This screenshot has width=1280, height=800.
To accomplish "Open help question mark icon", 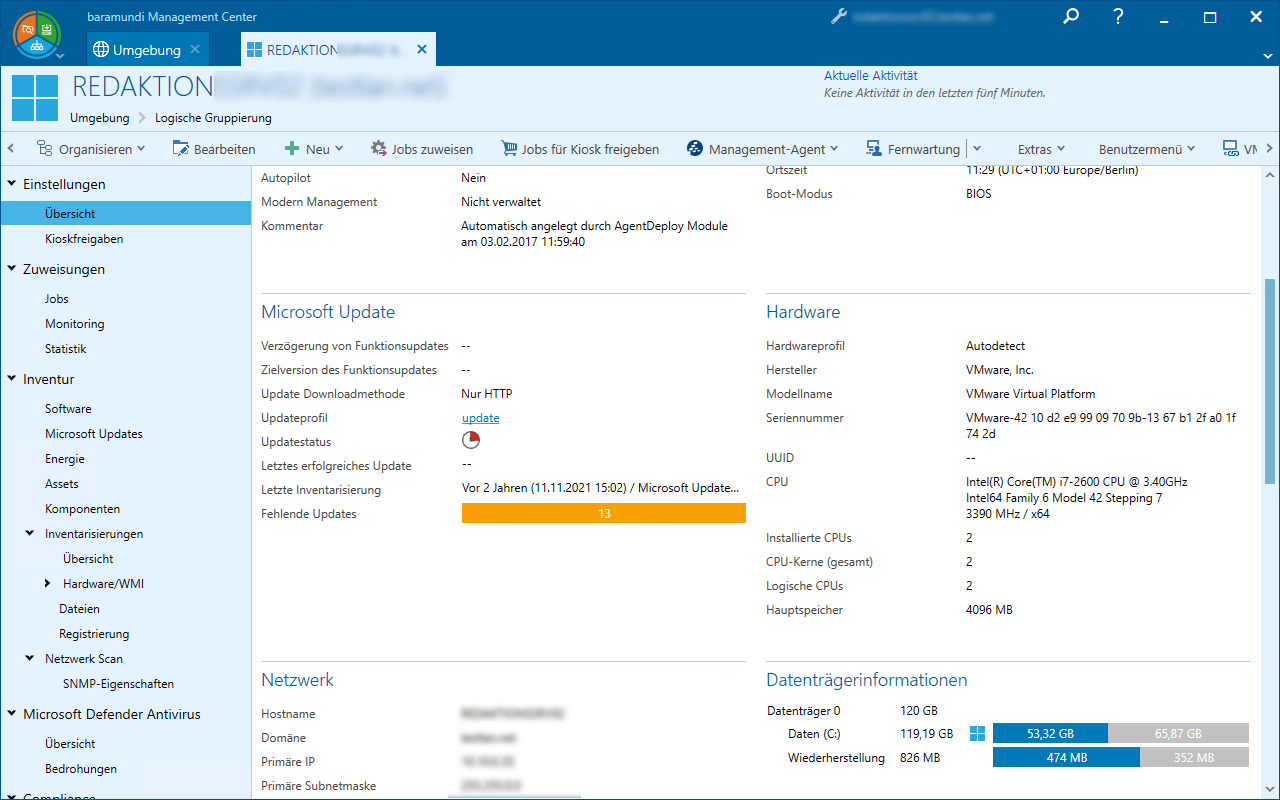I will [1119, 17].
